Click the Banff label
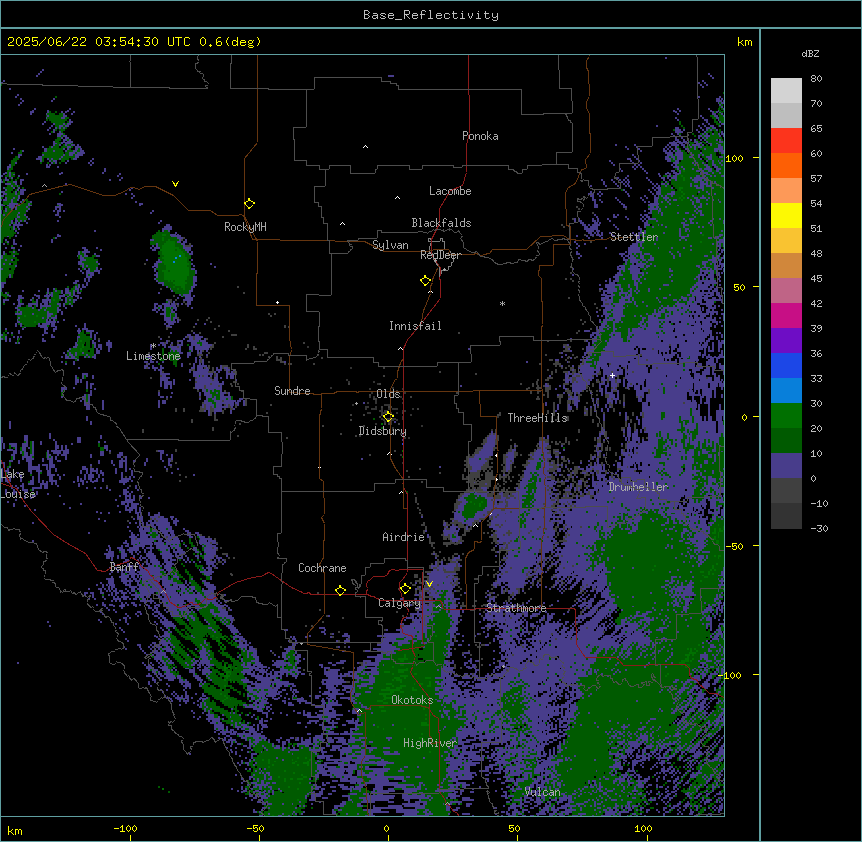Screen dimensions: 862x842 [x=124, y=567]
